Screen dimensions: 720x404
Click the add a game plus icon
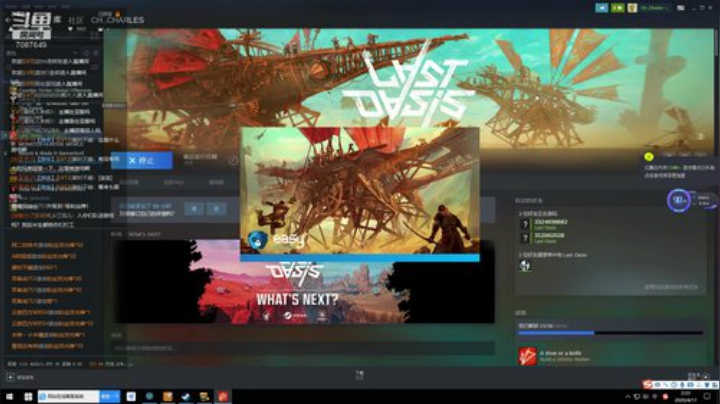point(10,377)
